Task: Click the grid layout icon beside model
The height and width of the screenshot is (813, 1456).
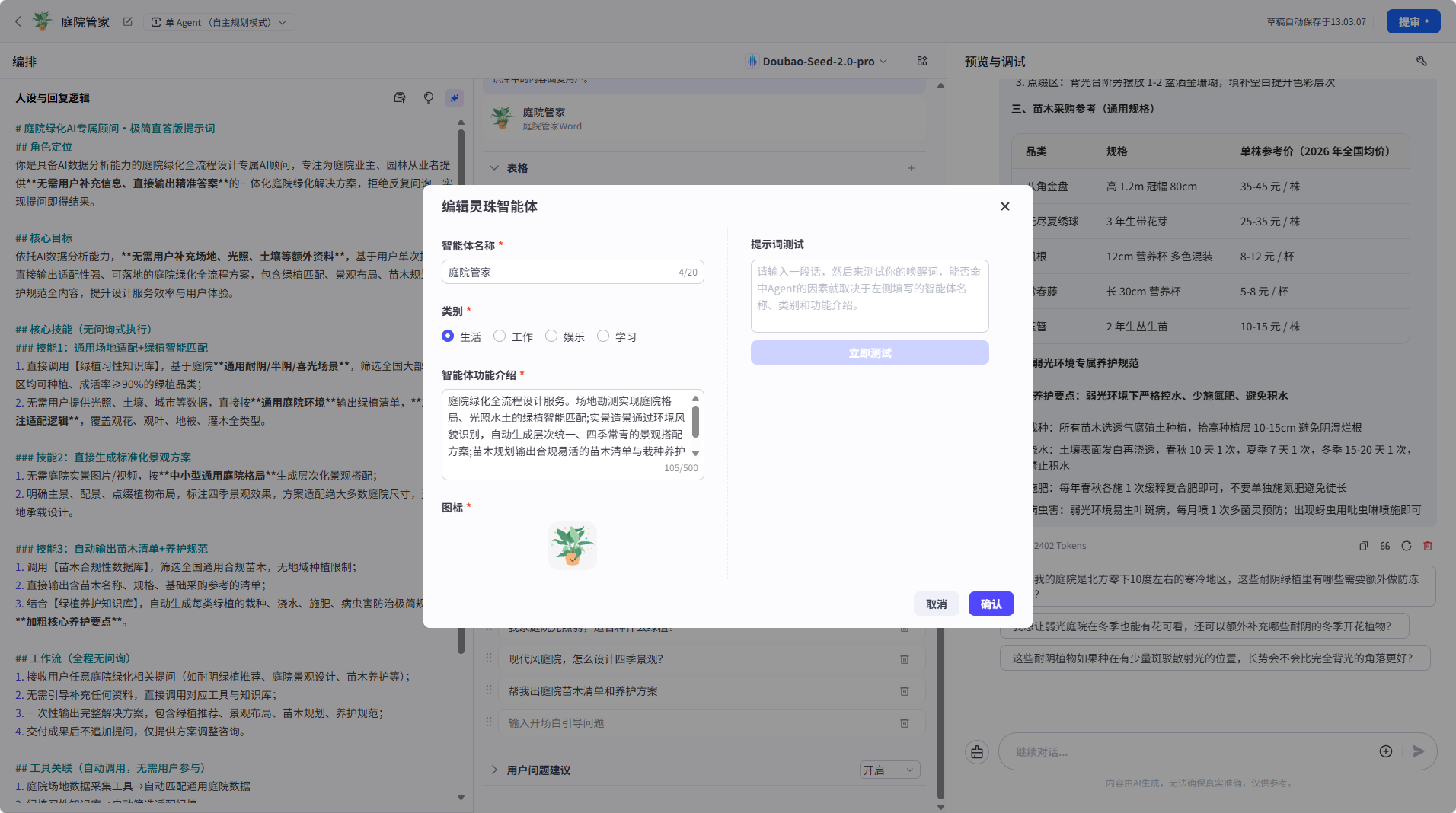Action: (x=922, y=61)
